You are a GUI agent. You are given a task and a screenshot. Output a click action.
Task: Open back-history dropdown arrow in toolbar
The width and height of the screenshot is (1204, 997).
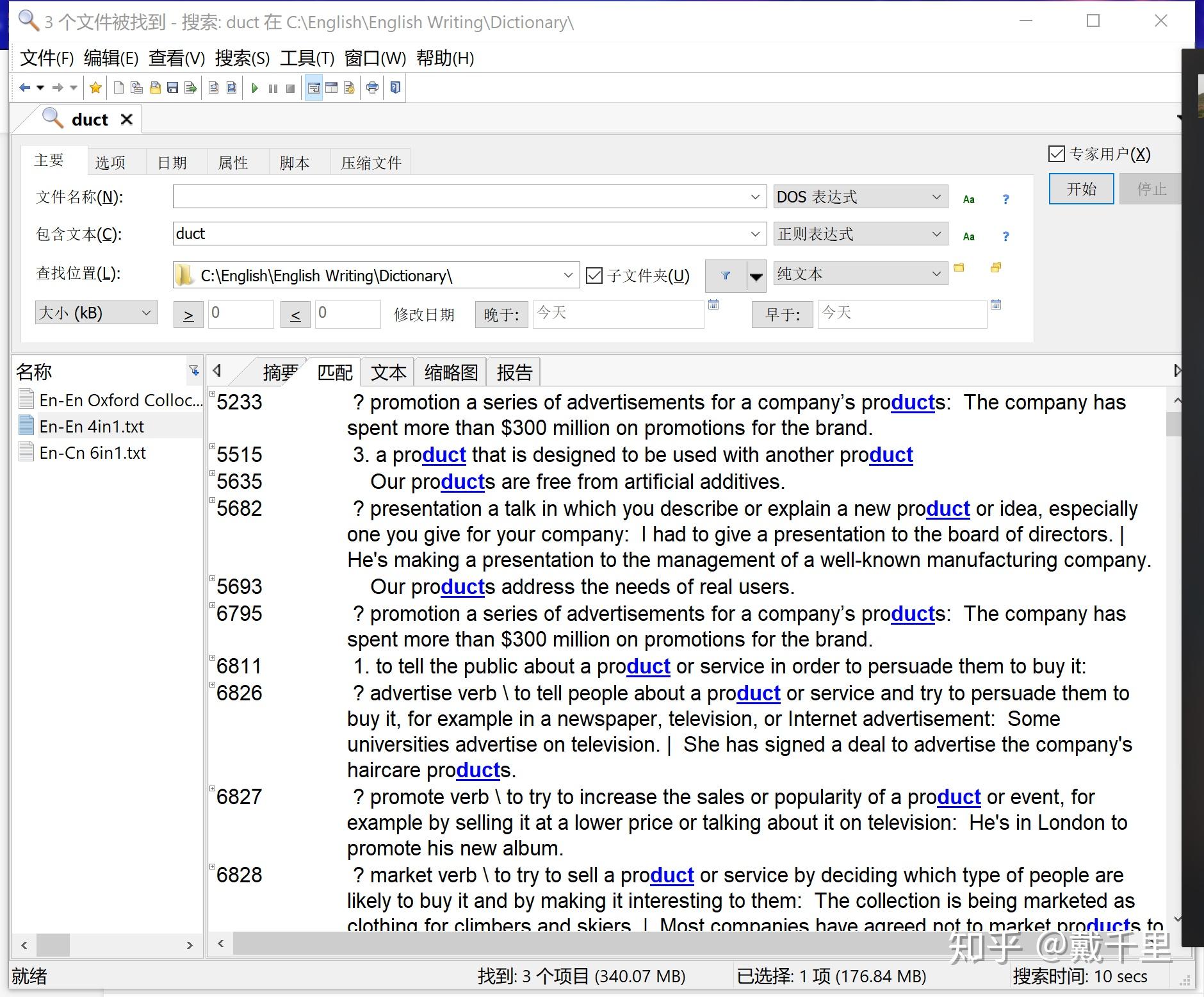tap(40, 88)
